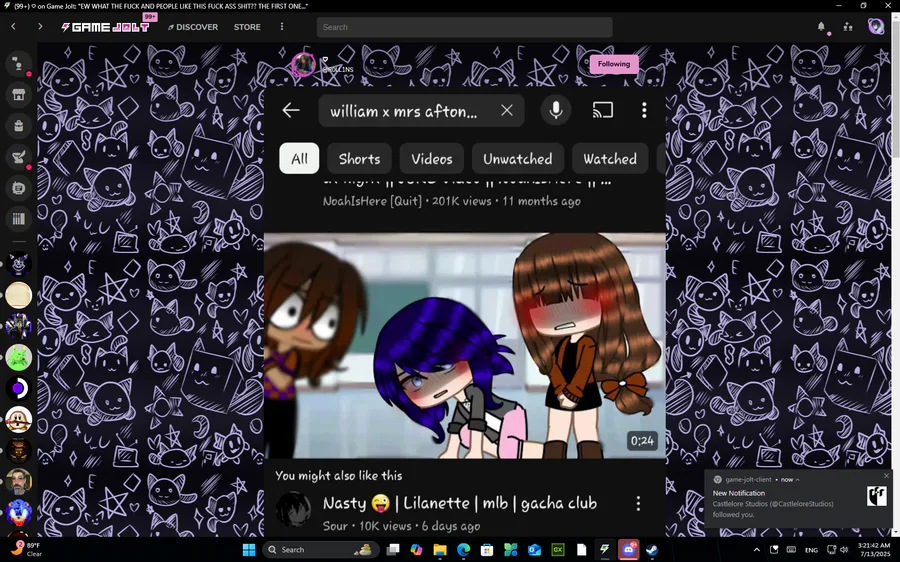Open the shop icon in the sidebar
900x562 pixels.
coord(18,95)
